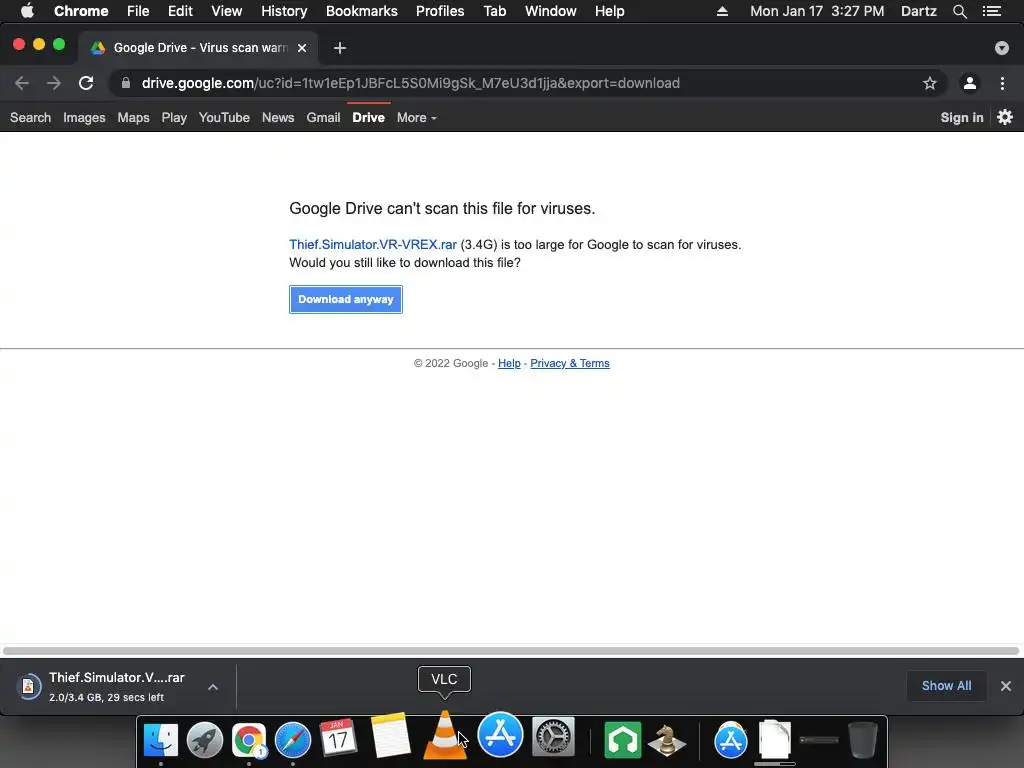This screenshot has width=1024, height=768.
Task: Click the Chrome back arrow
Action: tap(22, 83)
